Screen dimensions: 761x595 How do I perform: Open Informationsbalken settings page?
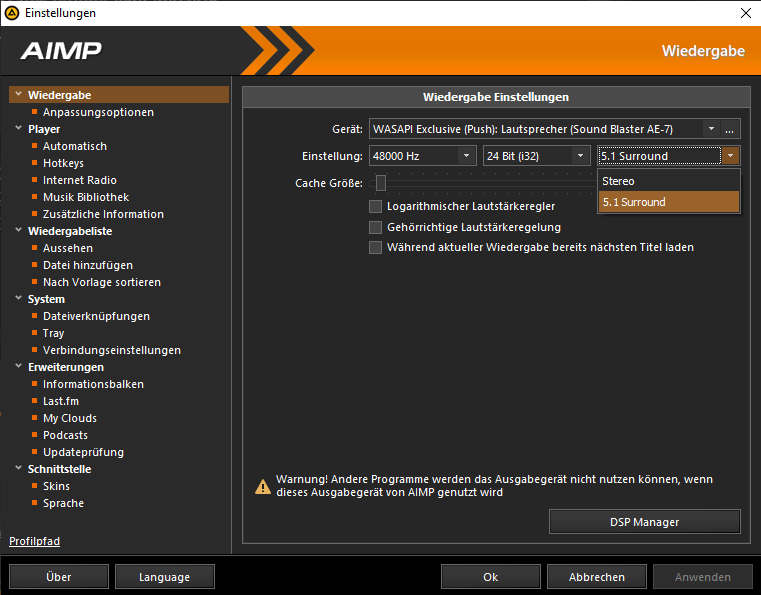click(x=93, y=384)
